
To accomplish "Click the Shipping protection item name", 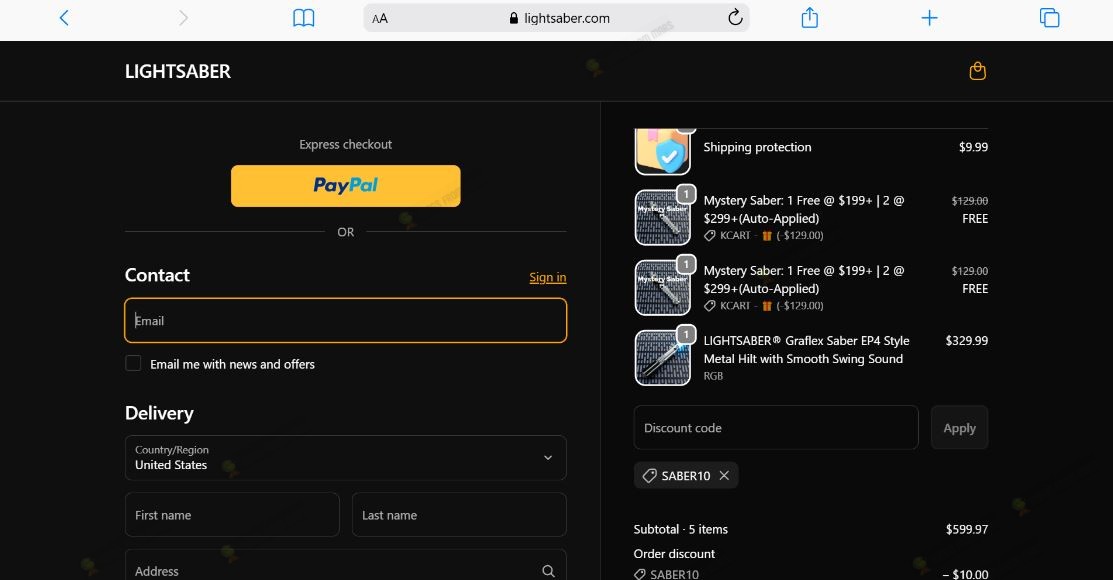I will (x=757, y=147).
